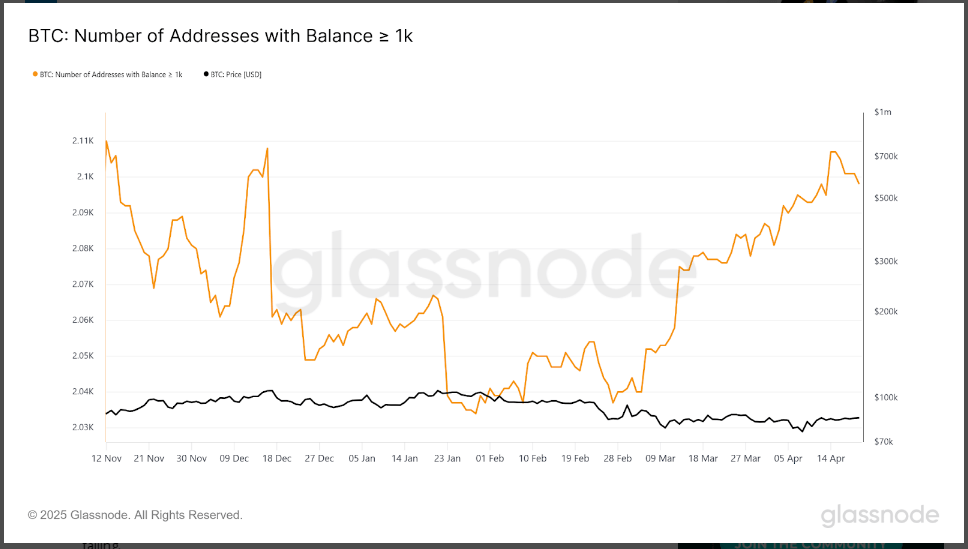
Task: Click the chart title about addresses with balance
Action: [219, 36]
